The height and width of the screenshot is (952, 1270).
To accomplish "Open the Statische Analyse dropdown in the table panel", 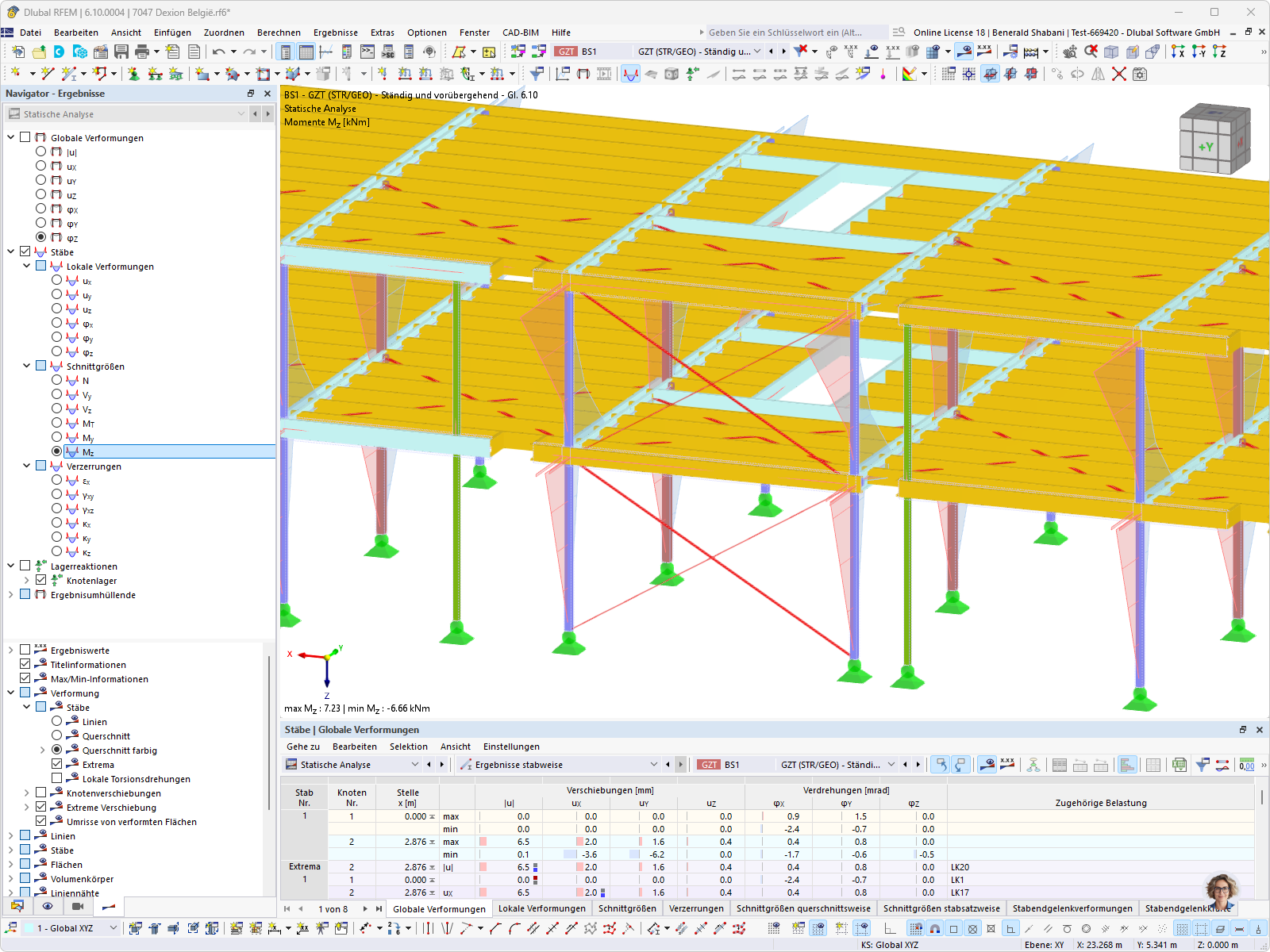I will (415, 764).
